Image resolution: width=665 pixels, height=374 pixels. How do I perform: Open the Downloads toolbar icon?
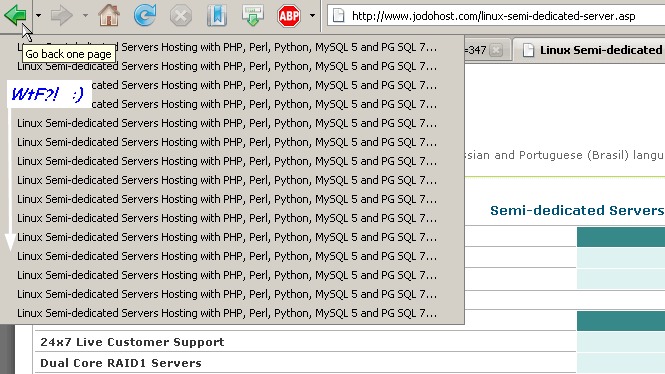pos(253,16)
